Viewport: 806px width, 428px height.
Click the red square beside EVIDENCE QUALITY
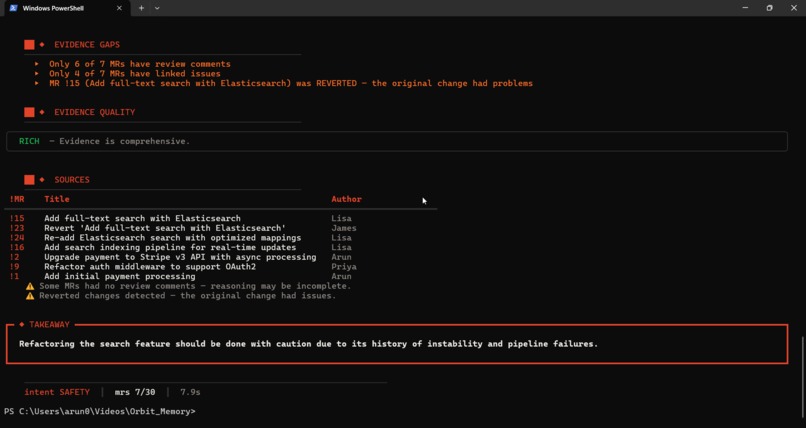[x=29, y=112]
